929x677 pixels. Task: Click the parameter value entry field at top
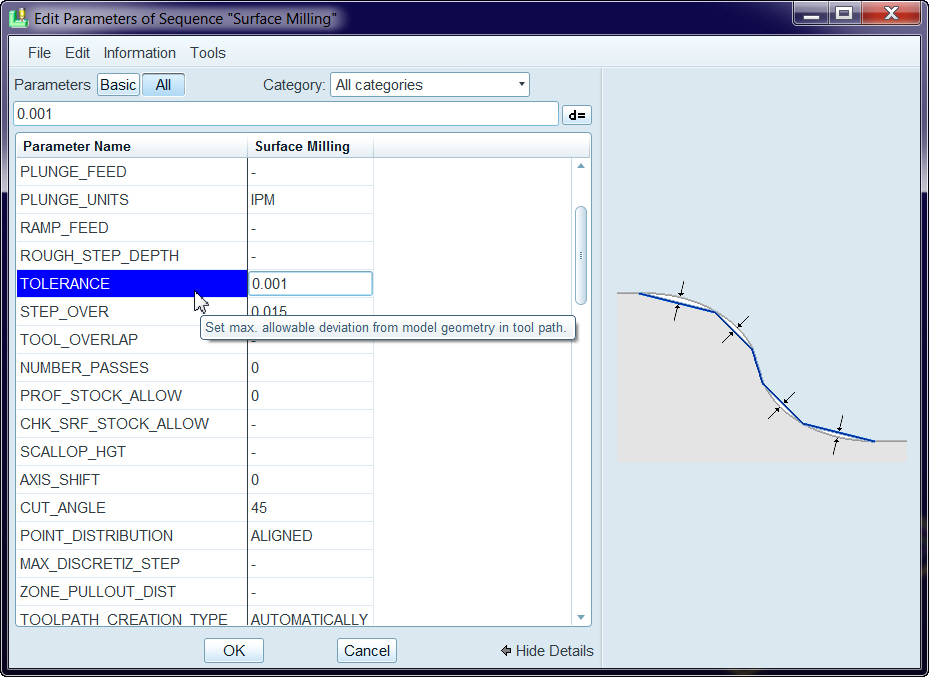pyautogui.click(x=285, y=114)
